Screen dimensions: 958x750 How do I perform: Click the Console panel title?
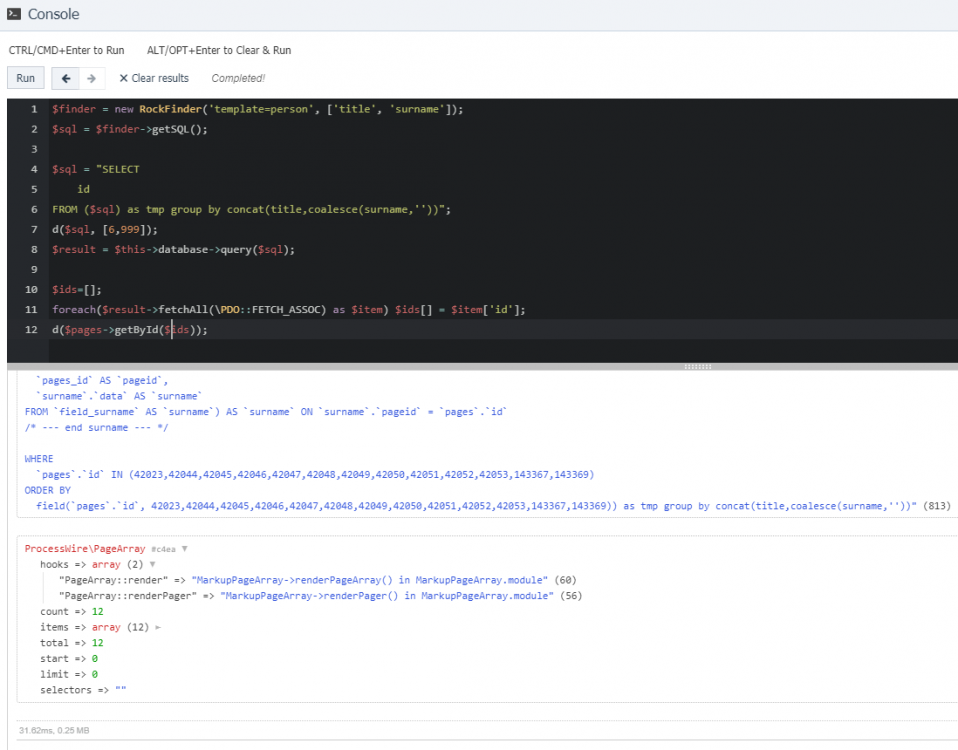click(53, 15)
